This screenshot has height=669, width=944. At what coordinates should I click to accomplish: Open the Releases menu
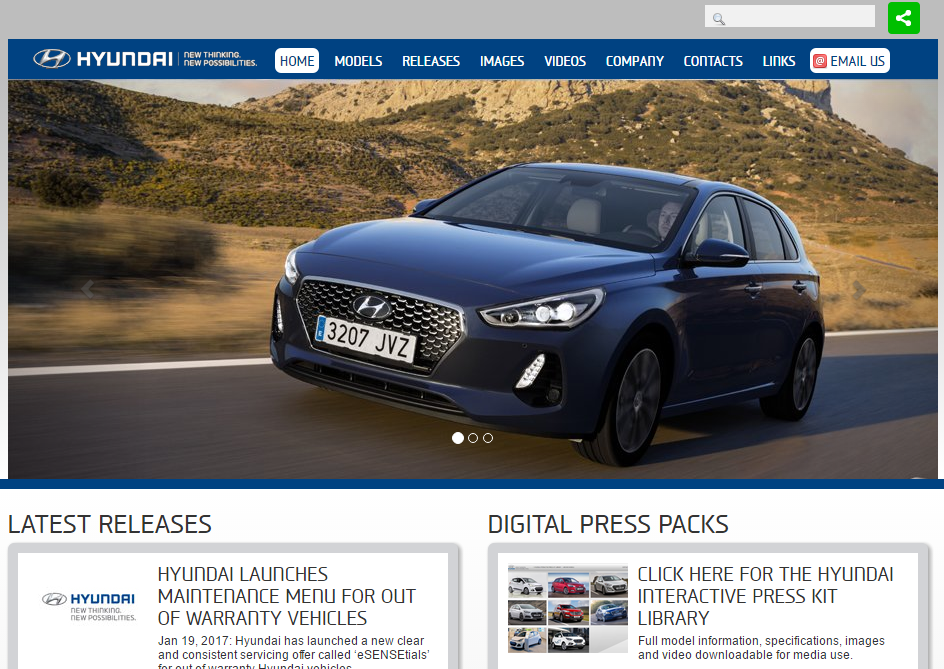pos(431,61)
